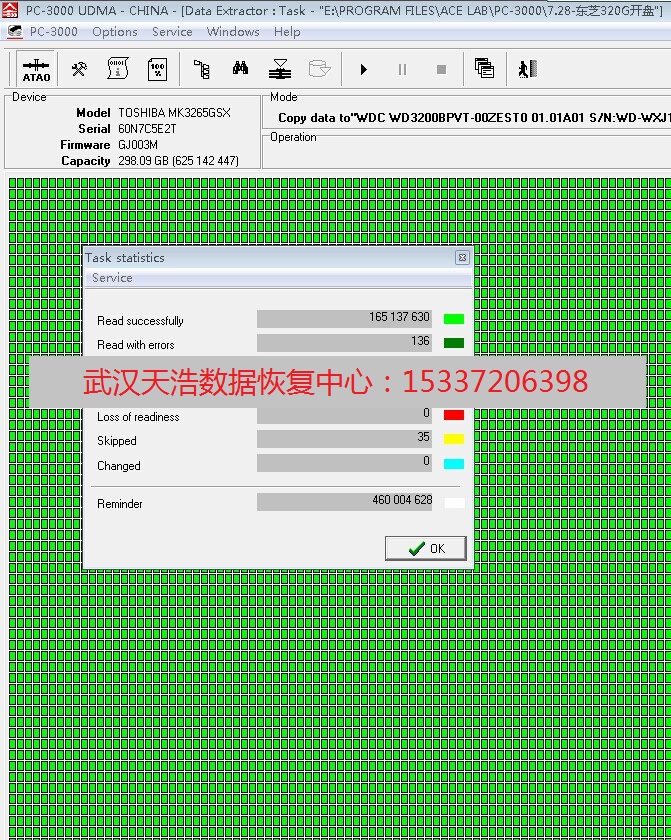The width and height of the screenshot is (671, 840).
Task: Open the Options menu
Action: coord(114,32)
